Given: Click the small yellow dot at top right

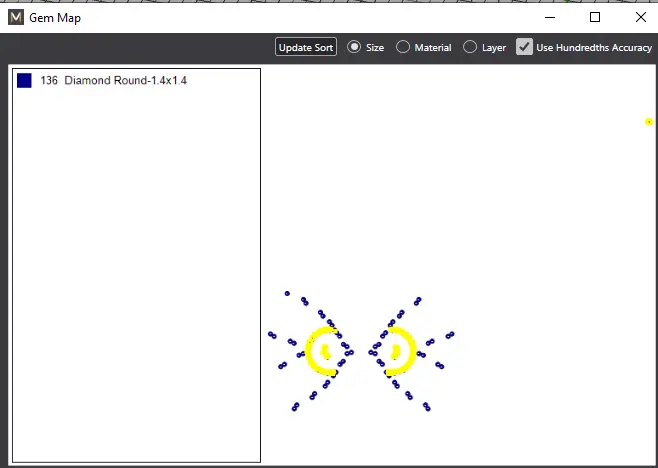Looking at the screenshot, I should 649,122.
